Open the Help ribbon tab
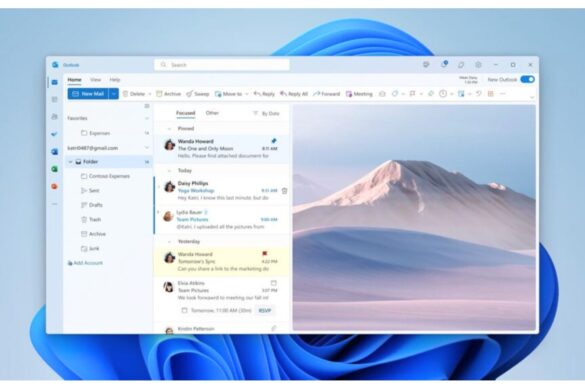 point(115,79)
